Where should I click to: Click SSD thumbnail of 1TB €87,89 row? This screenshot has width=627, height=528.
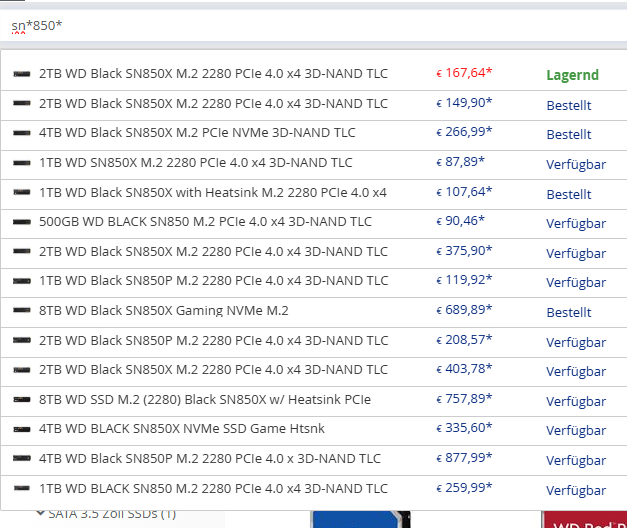22,163
